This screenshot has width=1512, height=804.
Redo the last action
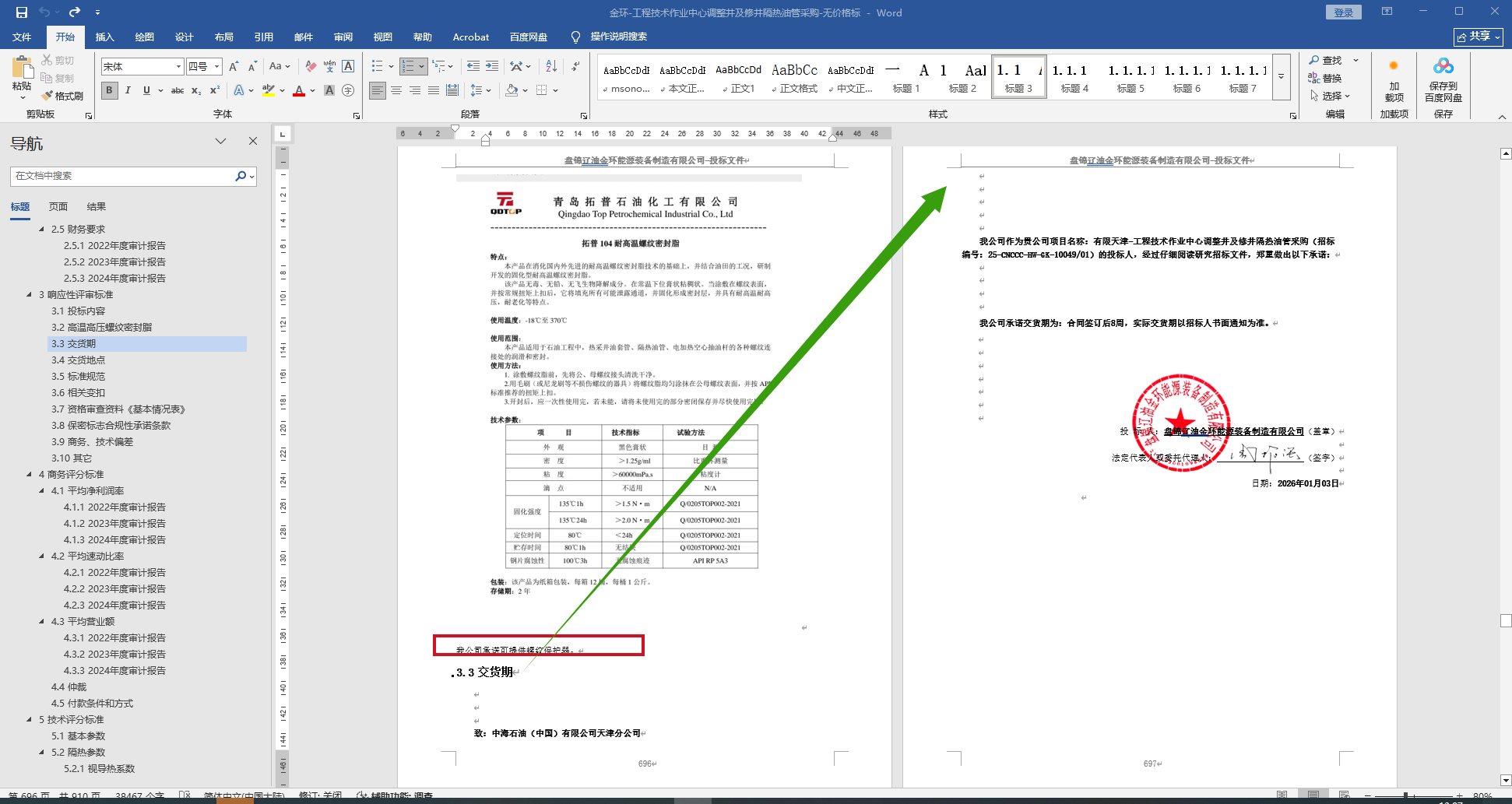pyautogui.click(x=75, y=12)
